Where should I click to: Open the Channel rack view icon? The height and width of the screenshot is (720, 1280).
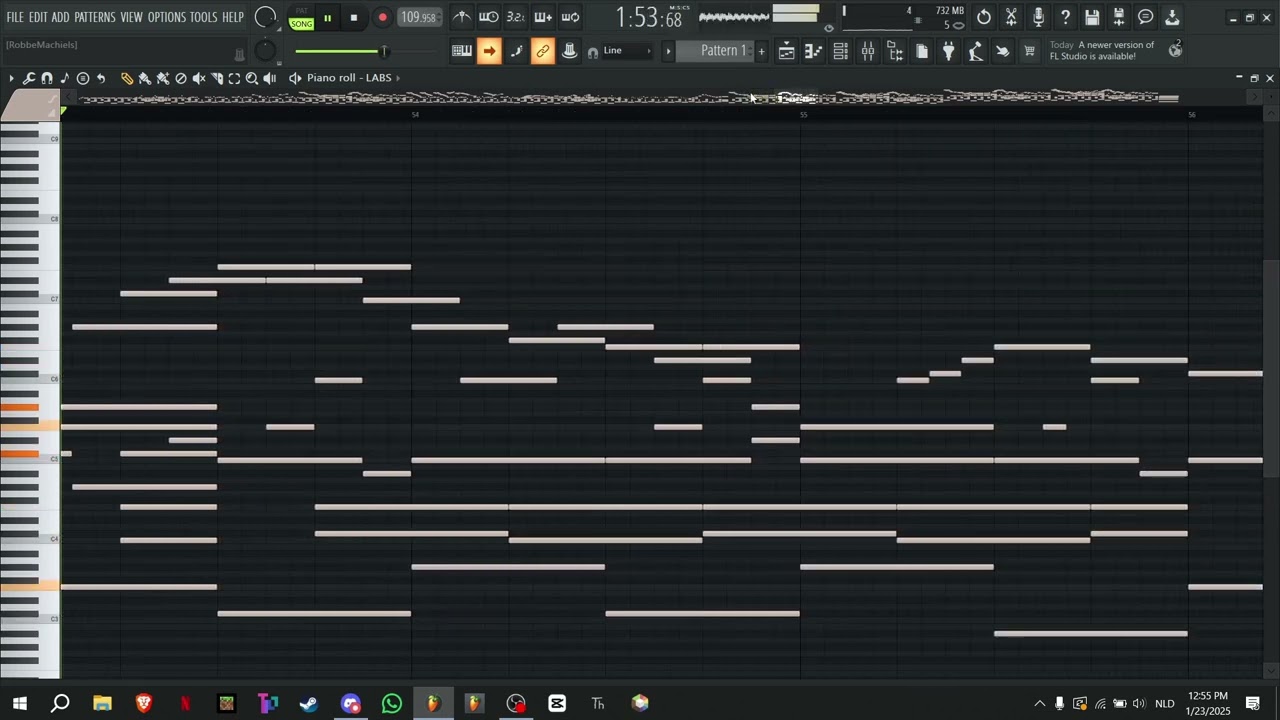840,52
